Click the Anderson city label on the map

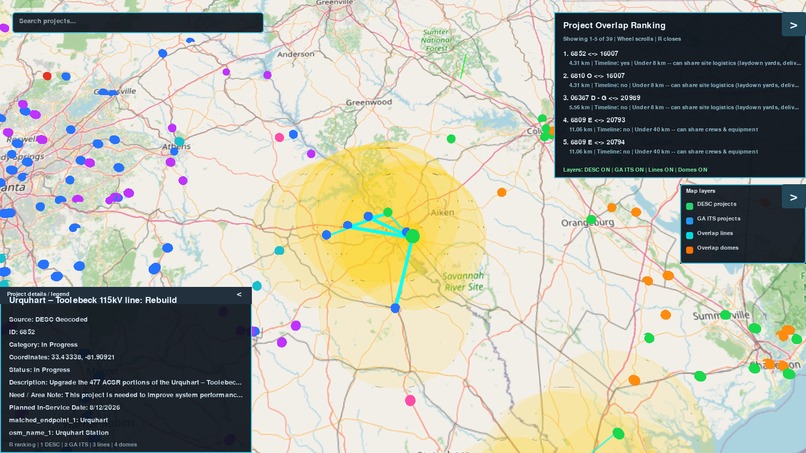(x=296, y=54)
